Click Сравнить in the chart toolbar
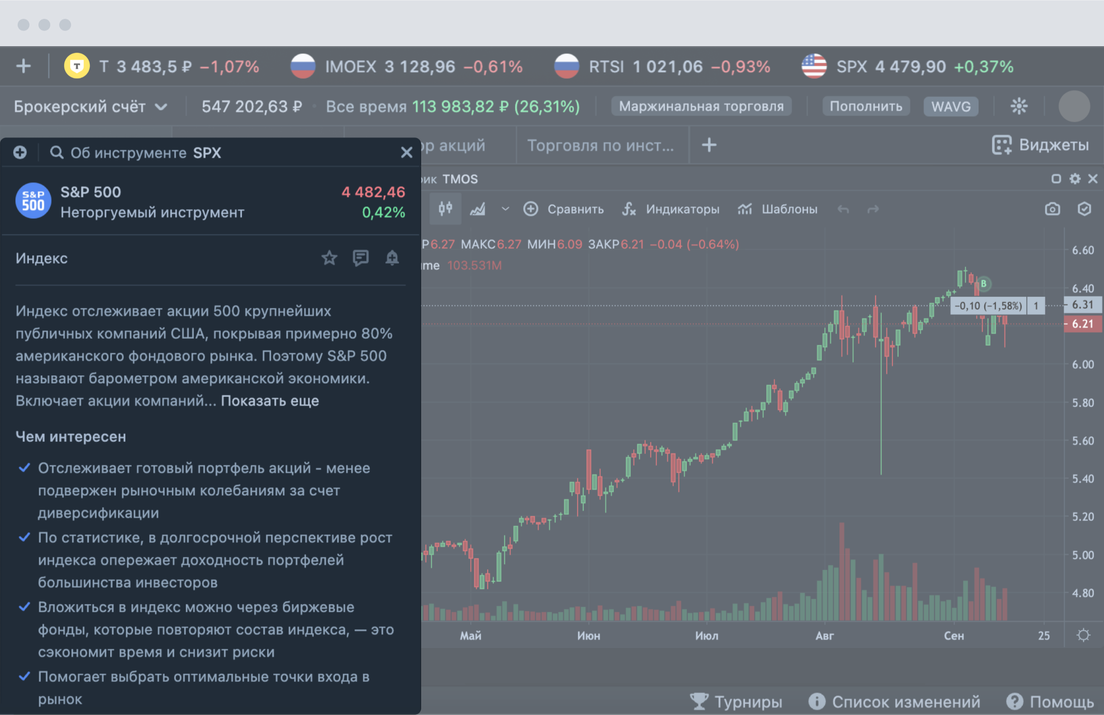 click(563, 209)
